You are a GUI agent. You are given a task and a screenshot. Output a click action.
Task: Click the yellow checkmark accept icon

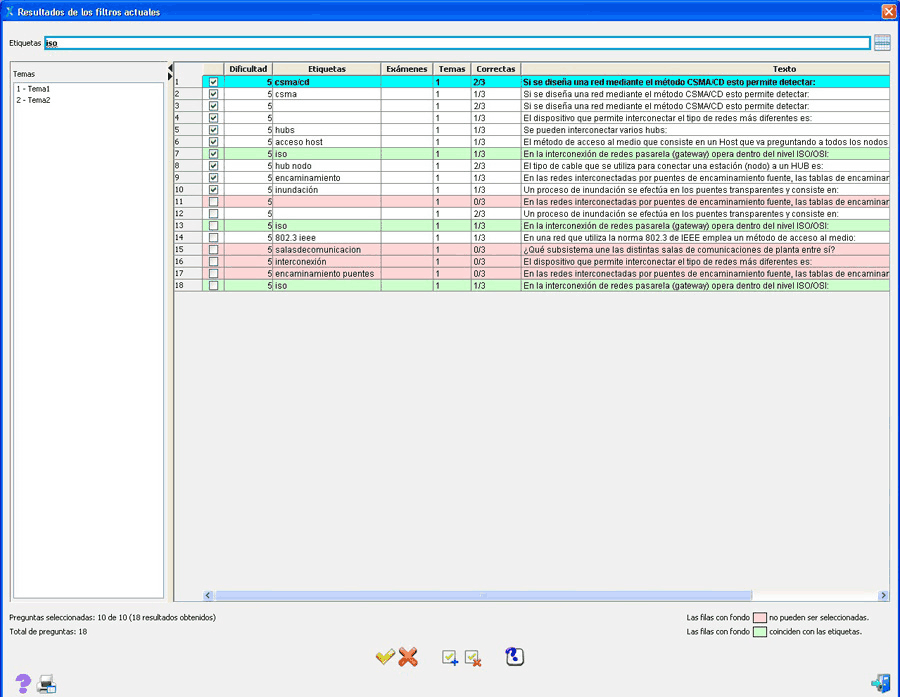[385, 657]
